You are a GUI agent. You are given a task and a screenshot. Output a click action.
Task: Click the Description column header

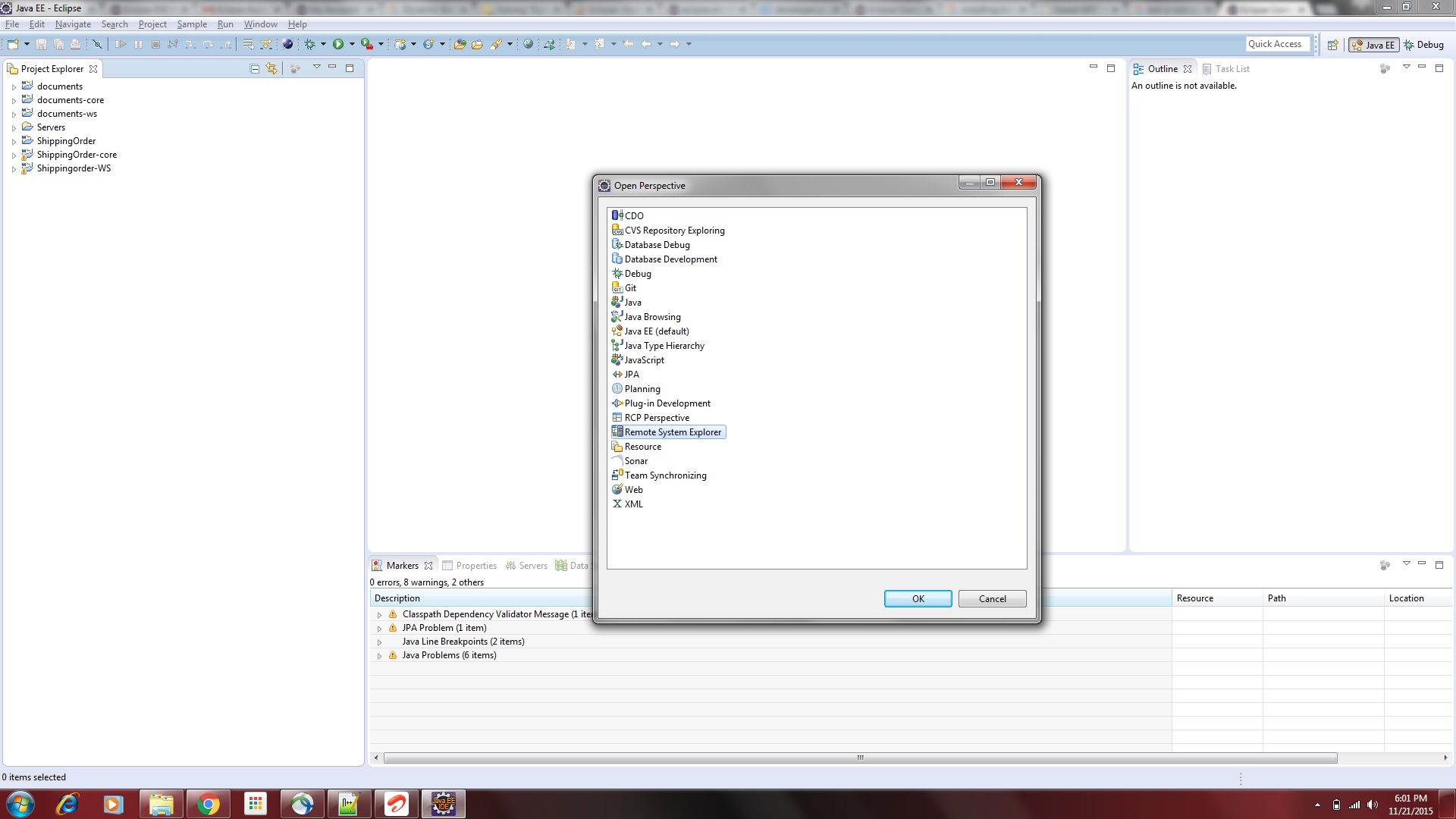770,598
